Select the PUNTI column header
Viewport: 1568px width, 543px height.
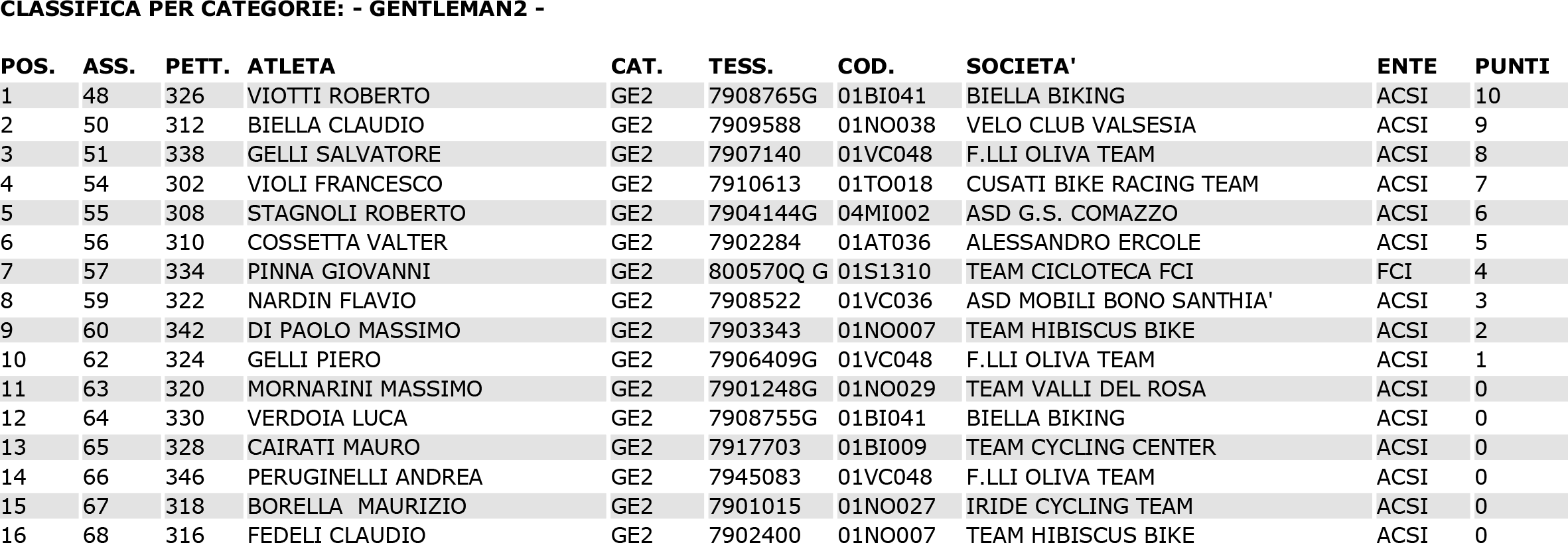coord(1512,66)
